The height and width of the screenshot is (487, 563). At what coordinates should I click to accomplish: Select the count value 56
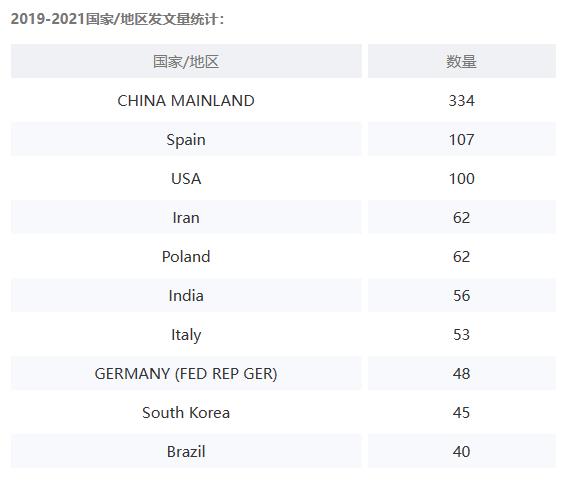click(x=462, y=295)
